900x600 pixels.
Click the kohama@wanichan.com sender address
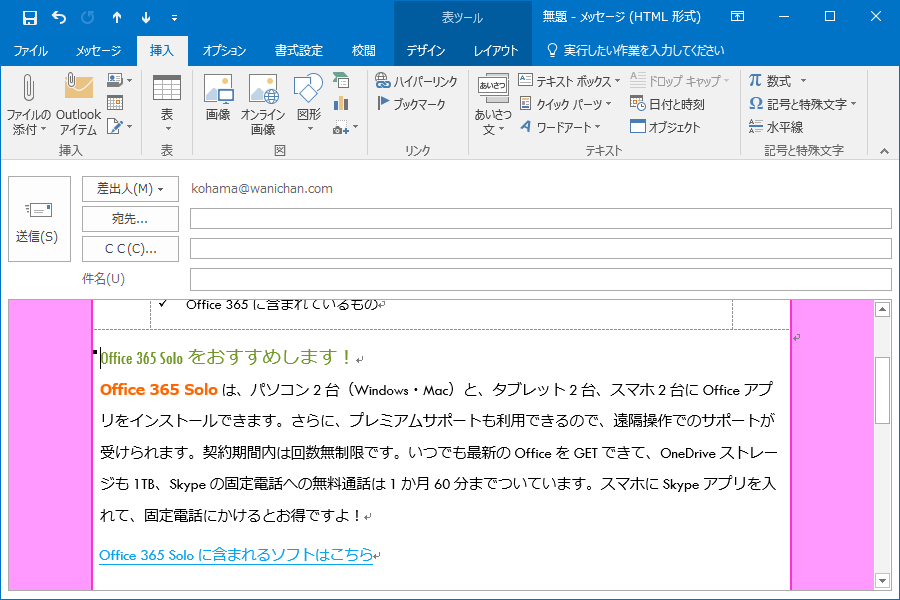(262, 189)
